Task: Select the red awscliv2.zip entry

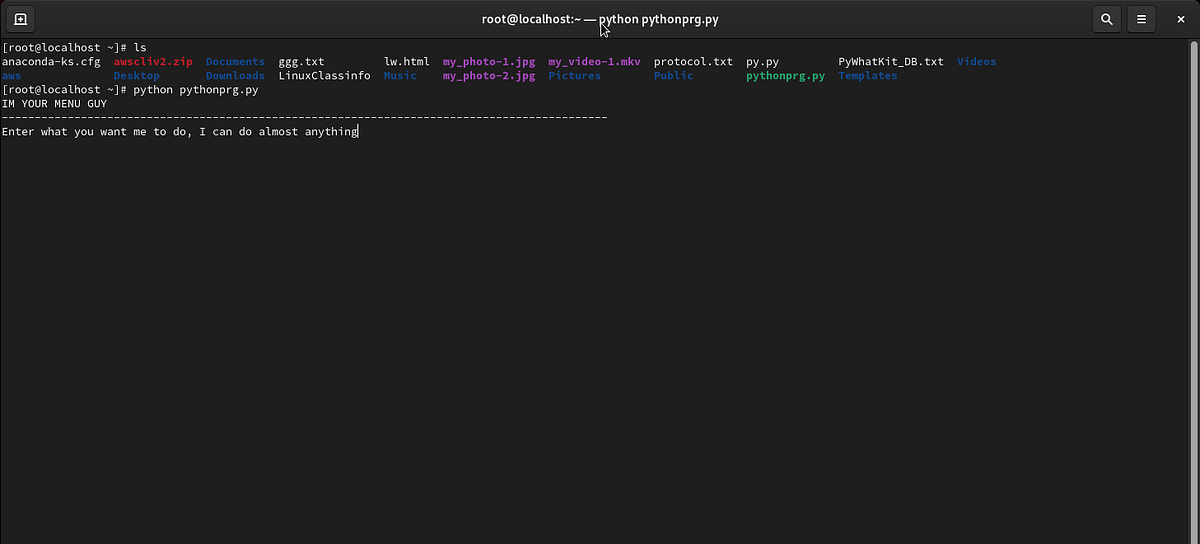Action: pos(153,62)
